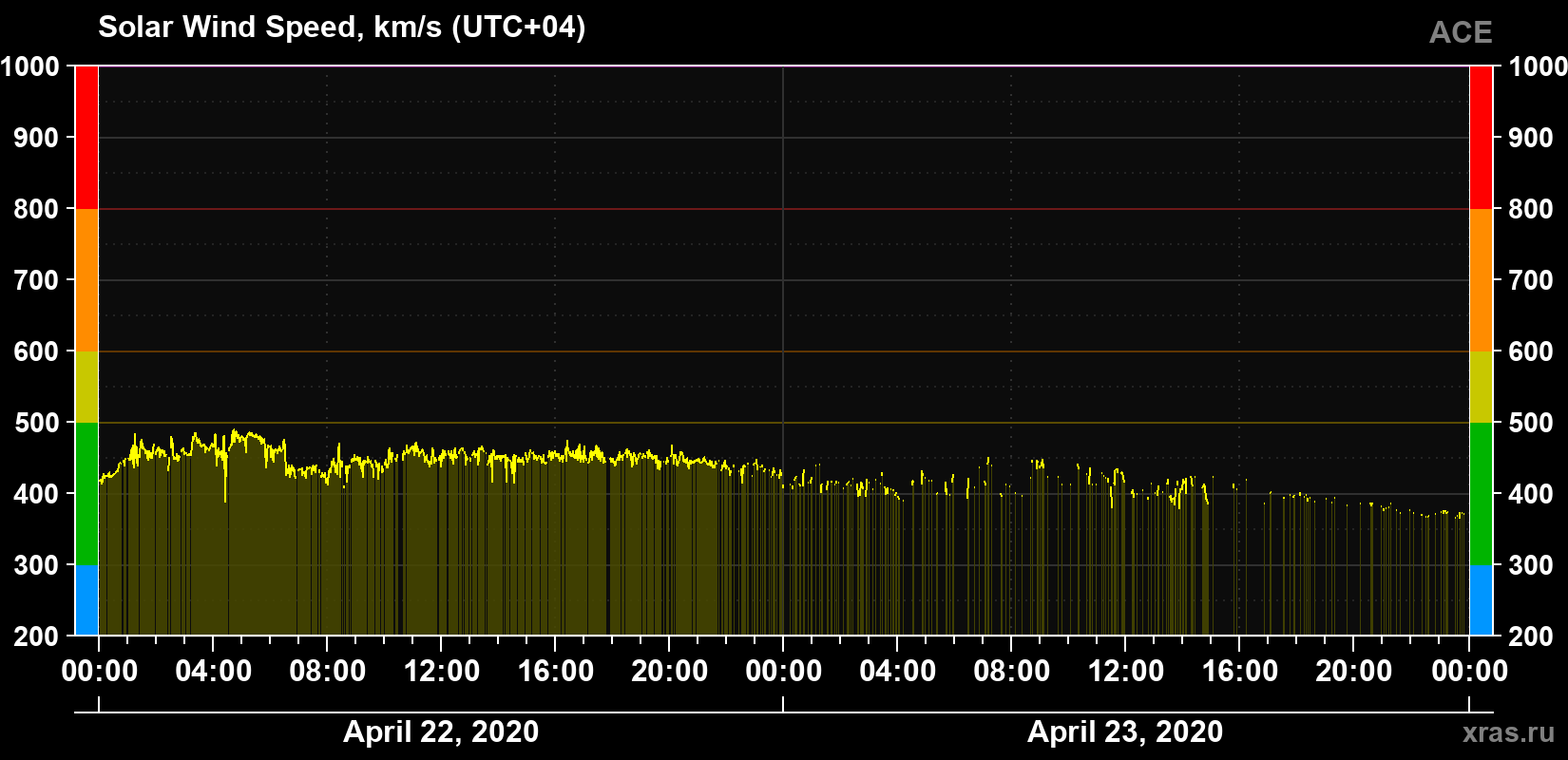This screenshot has height=760, width=1568.
Task: Click the left axis '500' label
Action: click(37, 423)
